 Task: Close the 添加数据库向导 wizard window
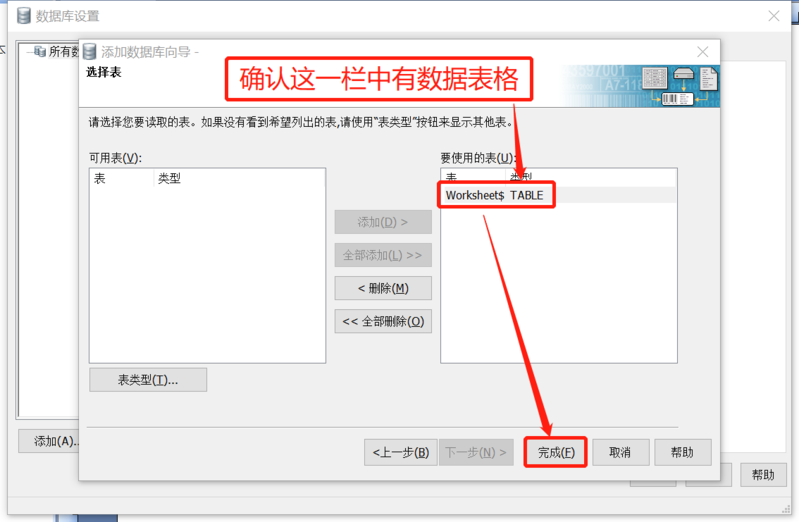[x=703, y=51]
